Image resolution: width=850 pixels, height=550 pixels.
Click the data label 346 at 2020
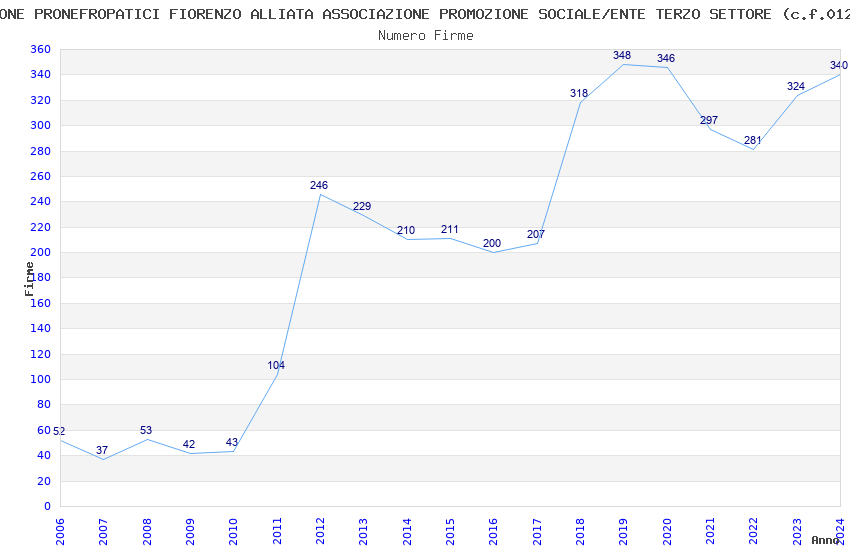(666, 59)
